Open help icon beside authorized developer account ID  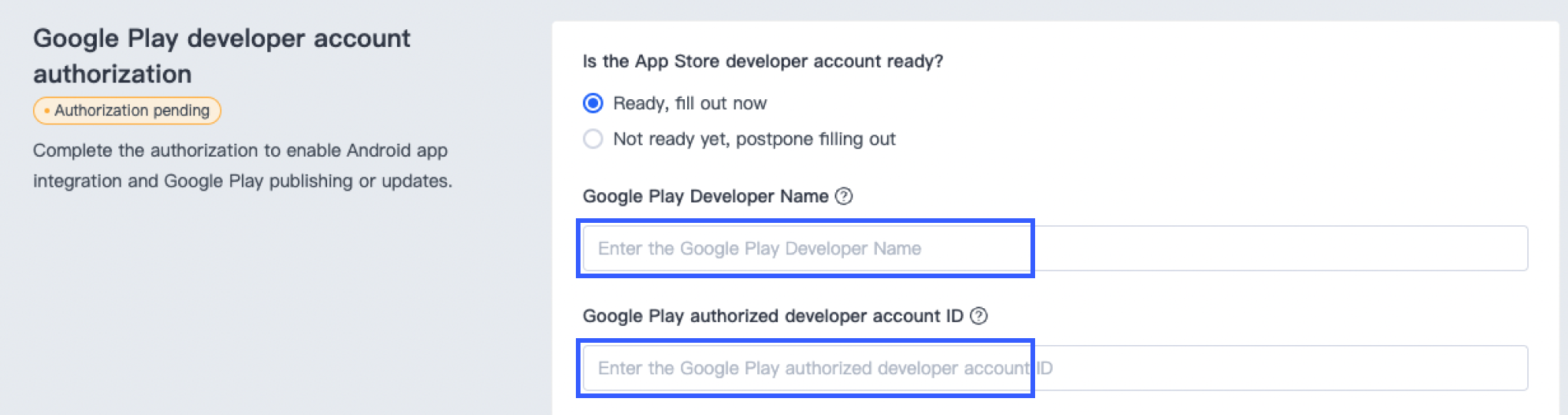(978, 316)
